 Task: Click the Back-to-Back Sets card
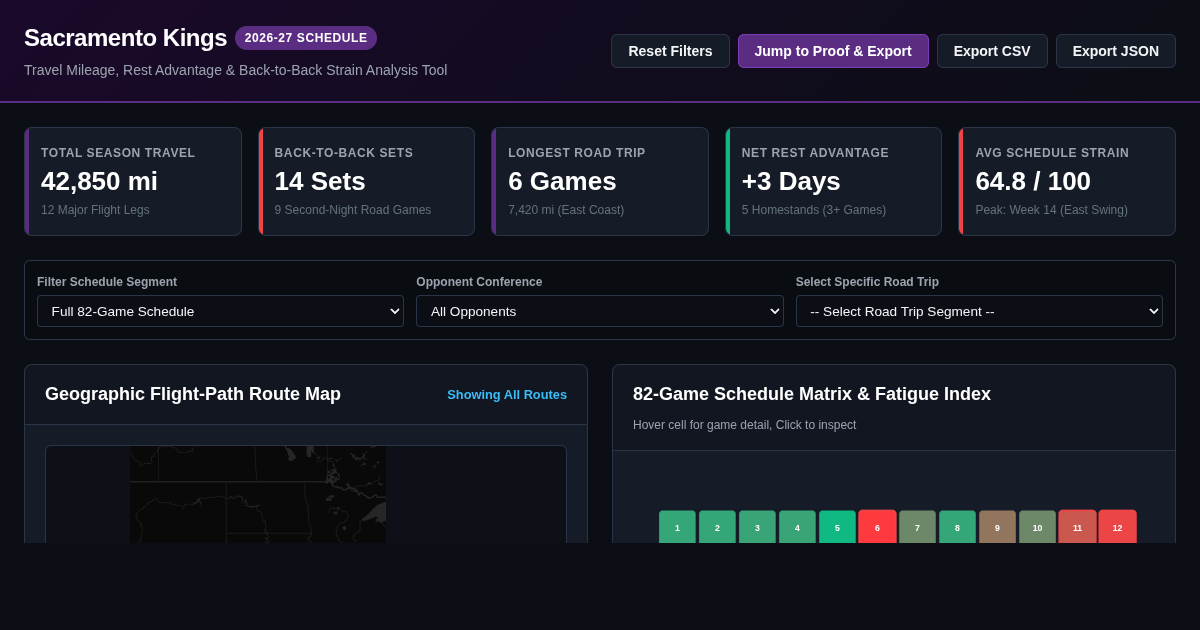coord(366,181)
